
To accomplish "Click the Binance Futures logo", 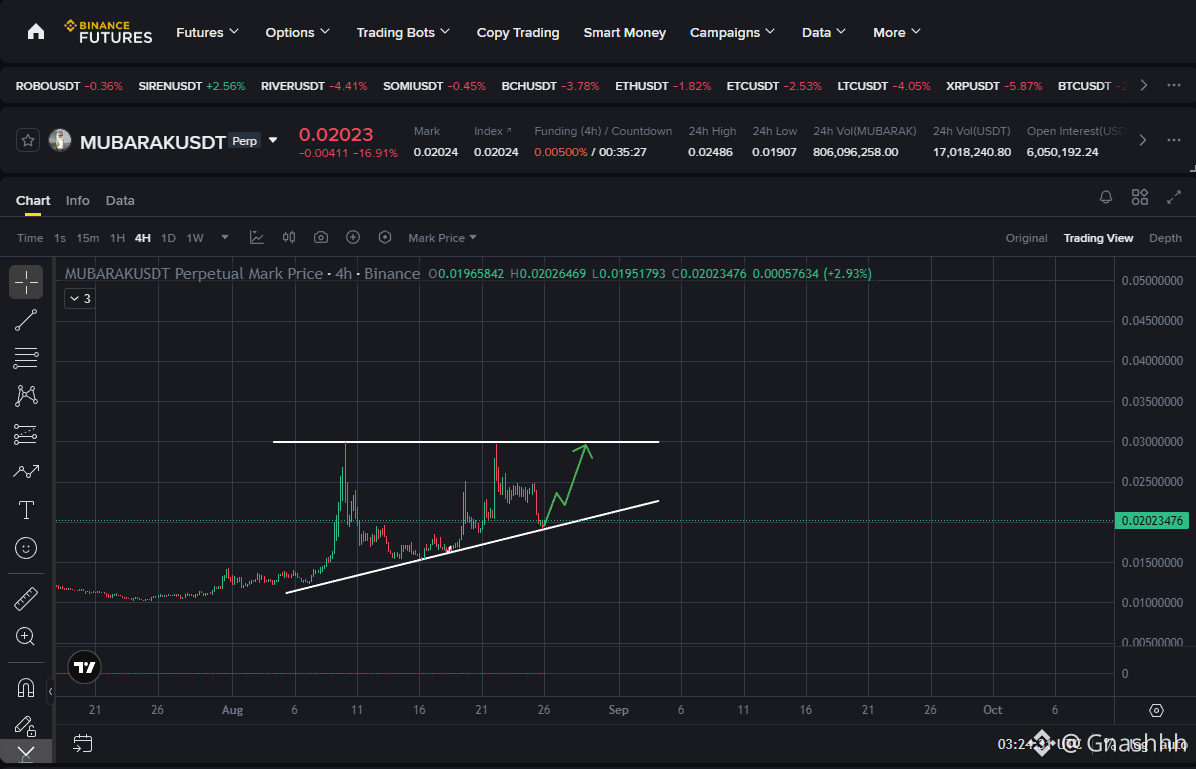I will coord(108,32).
